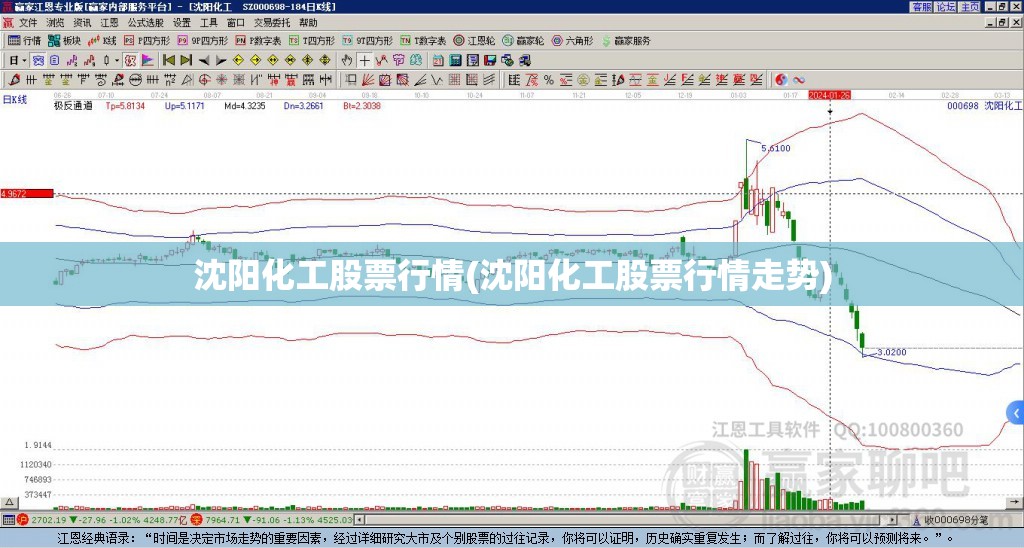The image size is (1024, 548).
Task: Click the 极反通道 indicator label
Action: (x=73, y=105)
